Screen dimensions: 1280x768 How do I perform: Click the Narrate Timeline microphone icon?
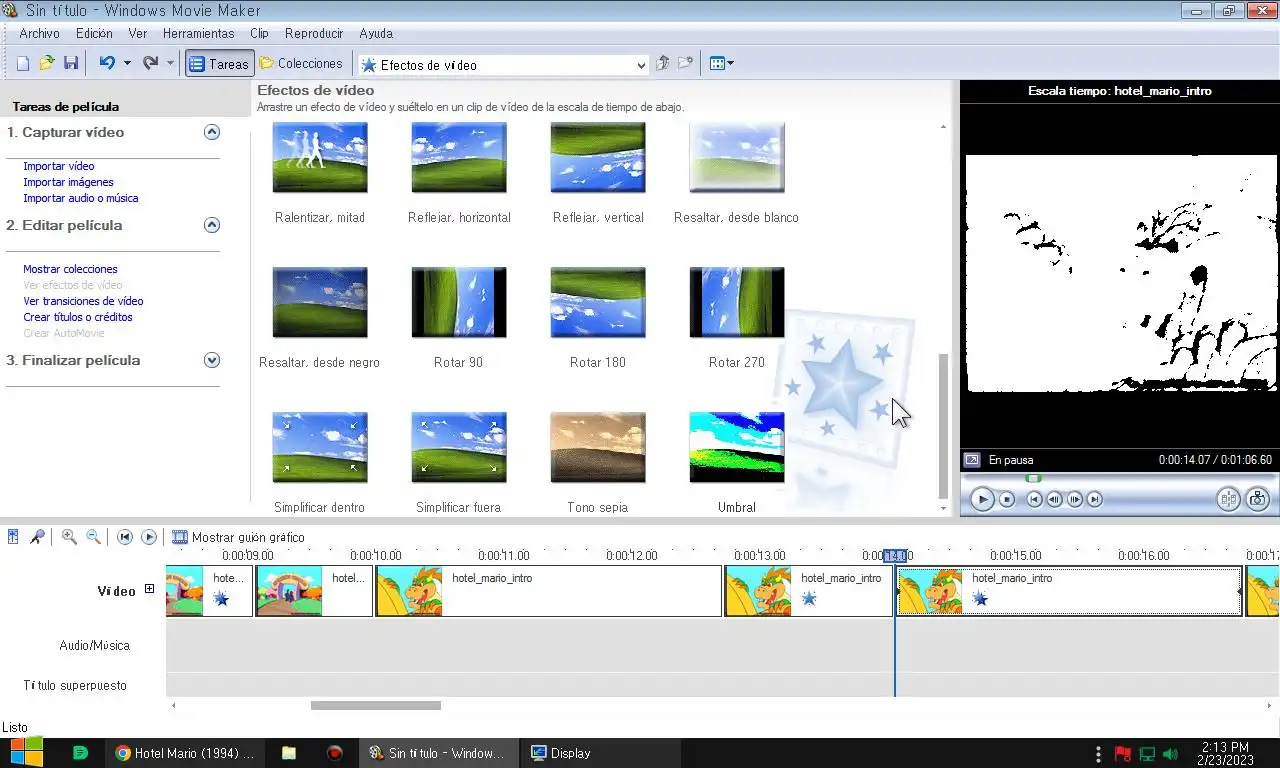[37, 537]
